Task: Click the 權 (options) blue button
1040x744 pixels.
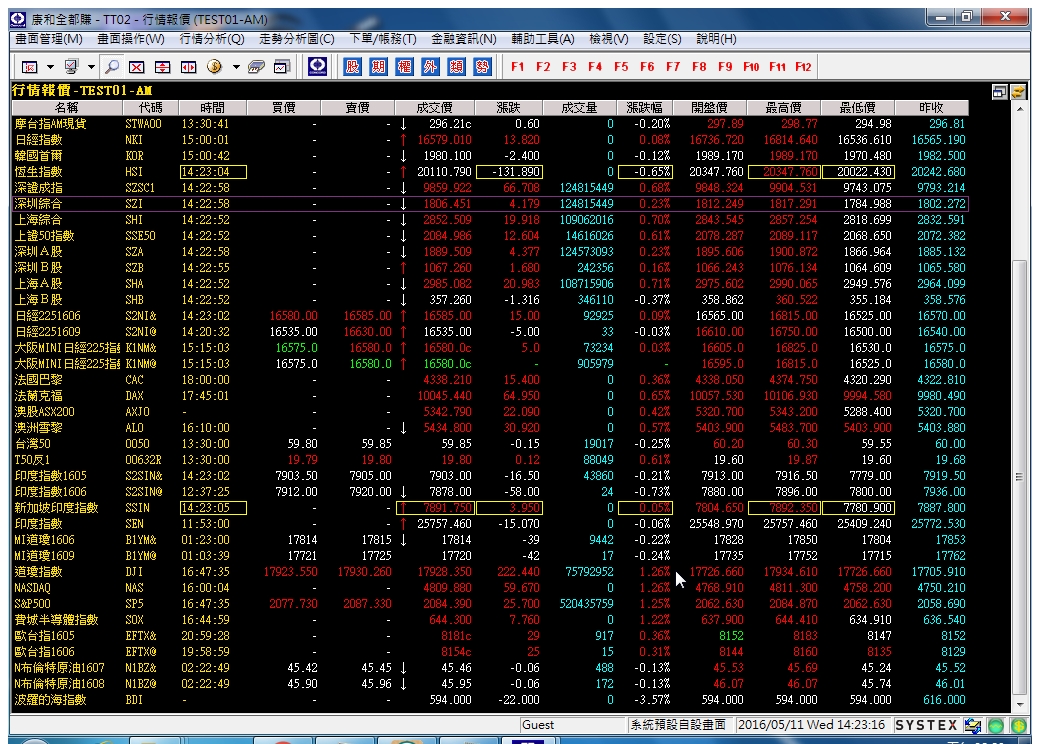Action: pos(405,66)
